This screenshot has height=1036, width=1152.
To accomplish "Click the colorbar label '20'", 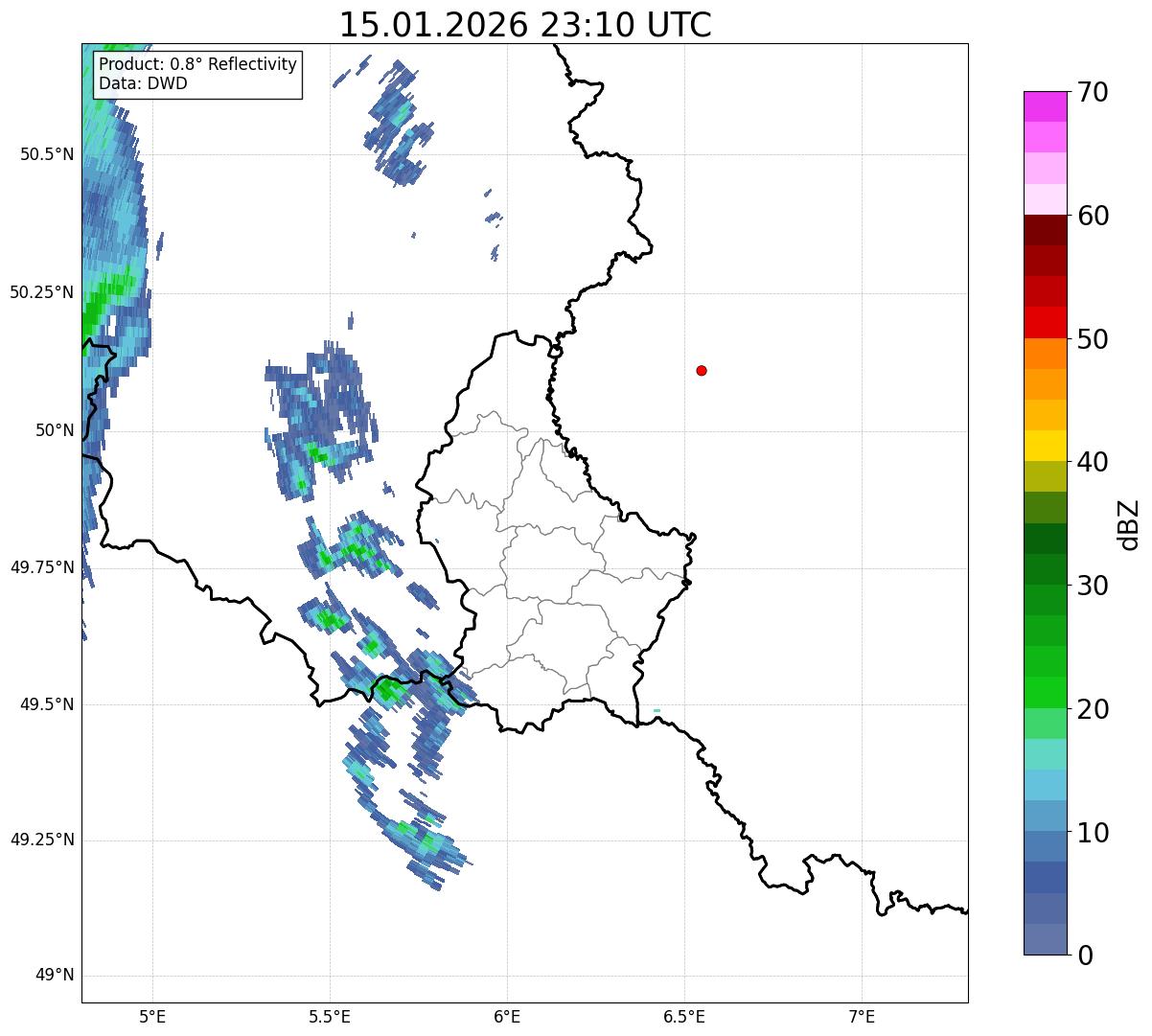I will point(1093,709).
